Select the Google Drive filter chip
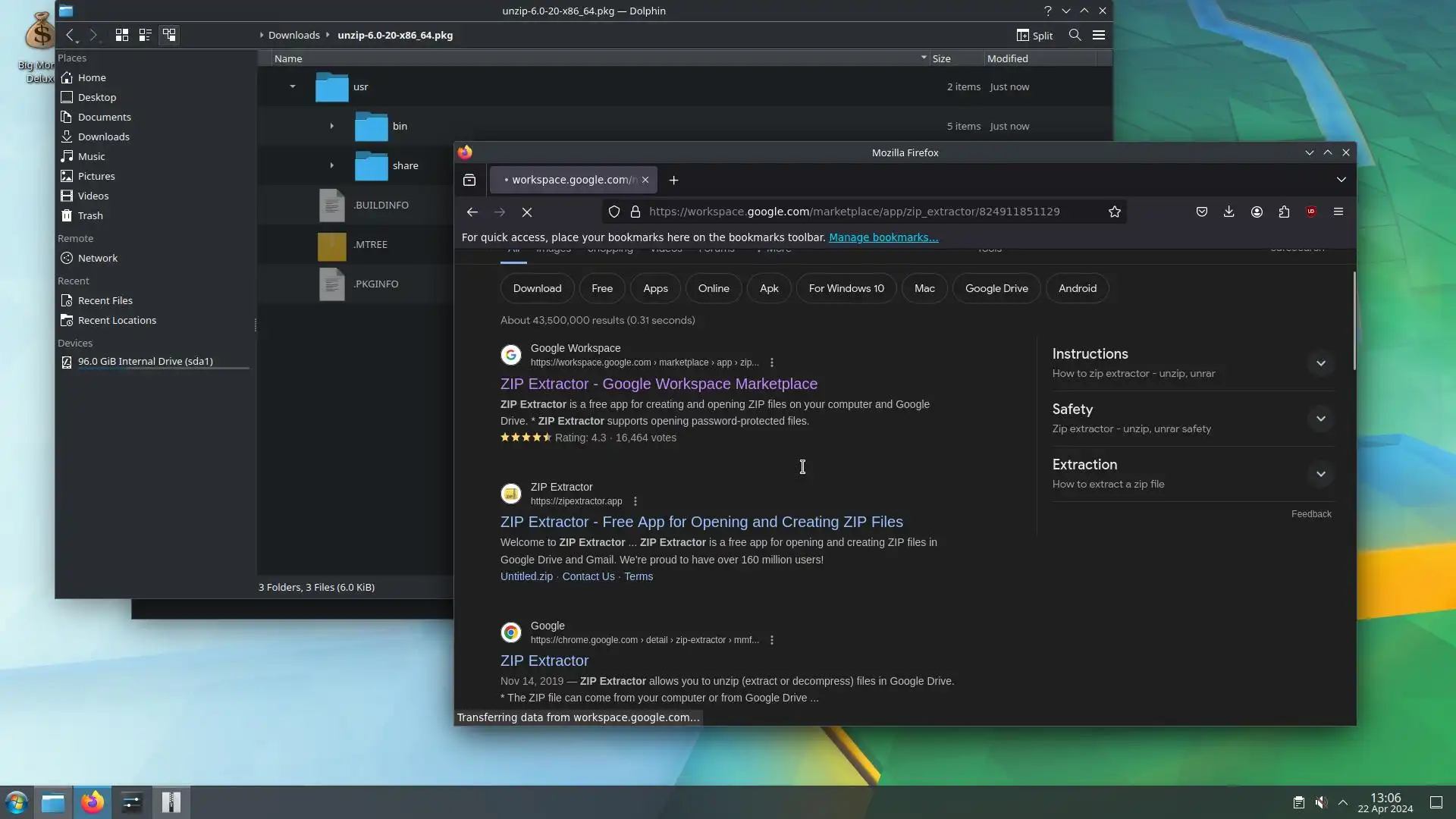The image size is (1456, 819). [996, 288]
